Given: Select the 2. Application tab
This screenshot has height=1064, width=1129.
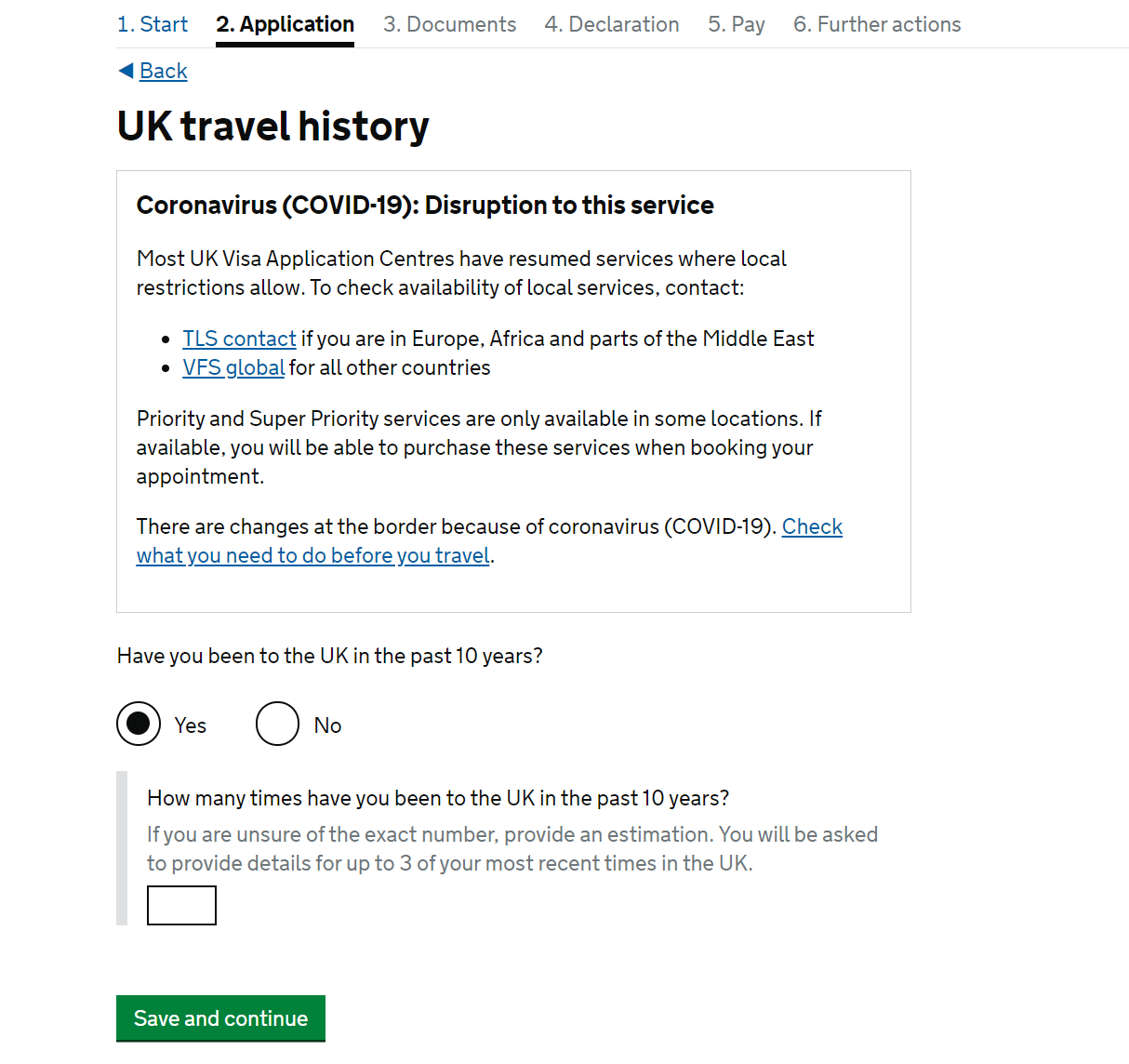Looking at the screenshot, I should click(x=286, y=24).
